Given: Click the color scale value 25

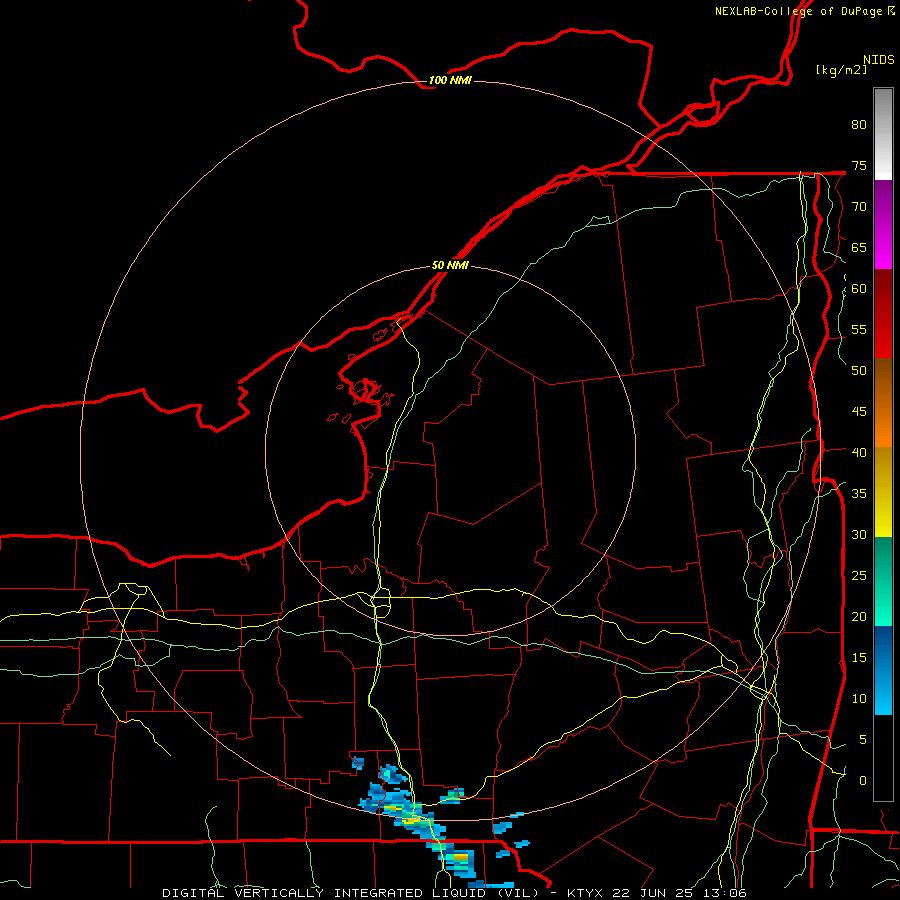Looking at the screenshot, I should click(x=859, y=576).
